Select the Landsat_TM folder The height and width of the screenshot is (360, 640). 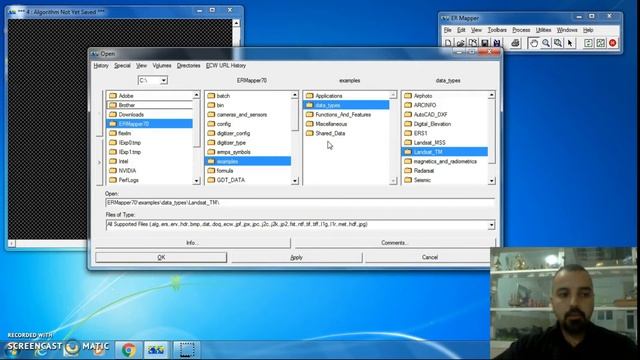tap(444, 152)
